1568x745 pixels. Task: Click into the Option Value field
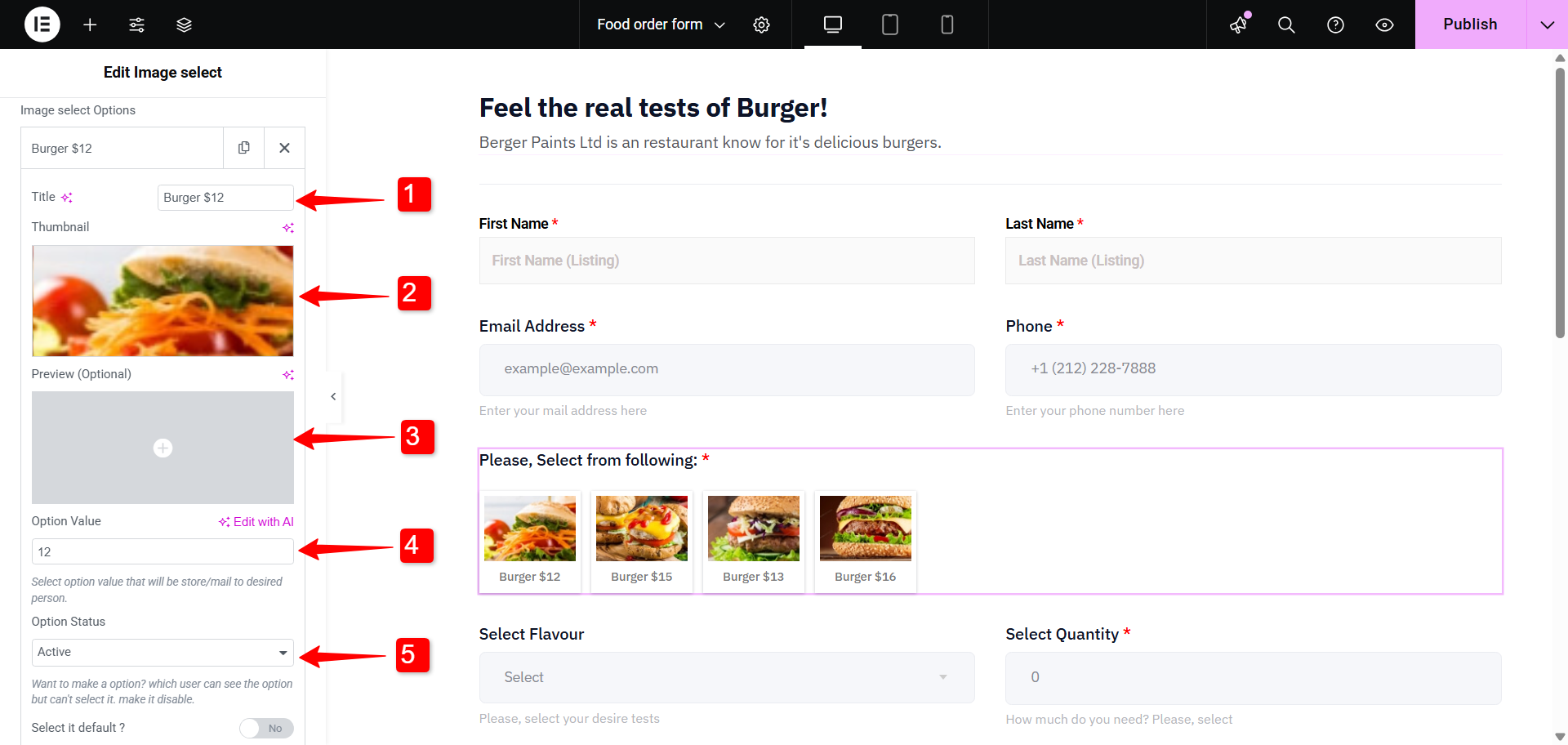(163, 551)
